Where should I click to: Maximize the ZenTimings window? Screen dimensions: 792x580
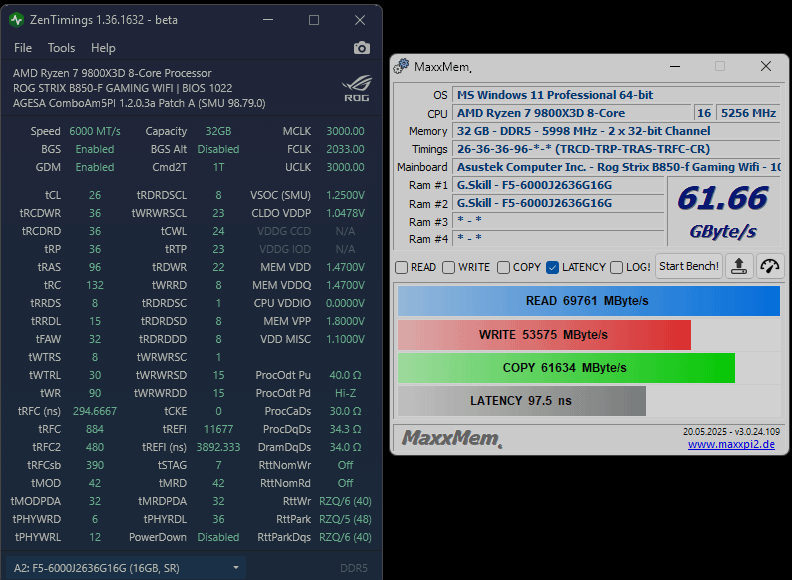pyautogui.click(x=314, y=20)
